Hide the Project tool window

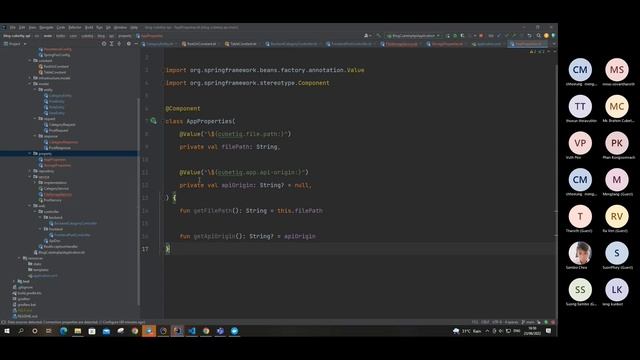pyautogui.click(x=136, y=44)
